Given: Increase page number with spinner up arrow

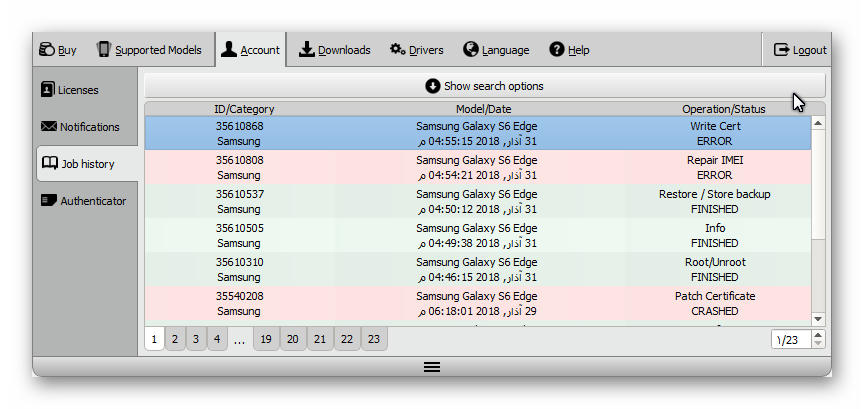Looking at the screenshot, I should pyautogui.click(x=818, y=335).
